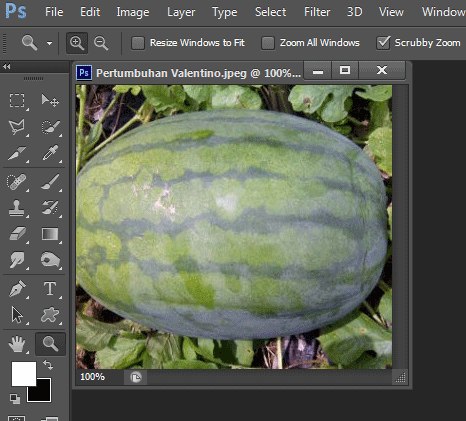The width and height of the screenshot is (466, 421).
Task: Activate the Horizontal Type tool
Action: (50, 288)
